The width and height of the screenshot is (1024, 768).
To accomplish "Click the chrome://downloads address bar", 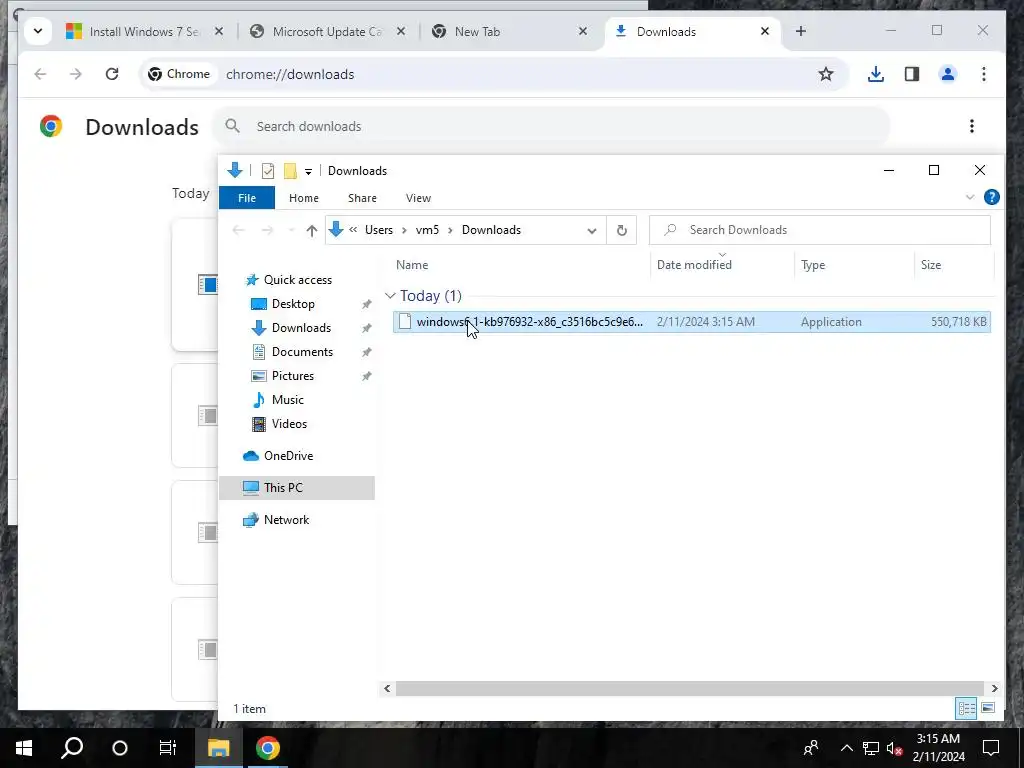I will (x=494, y=74).
